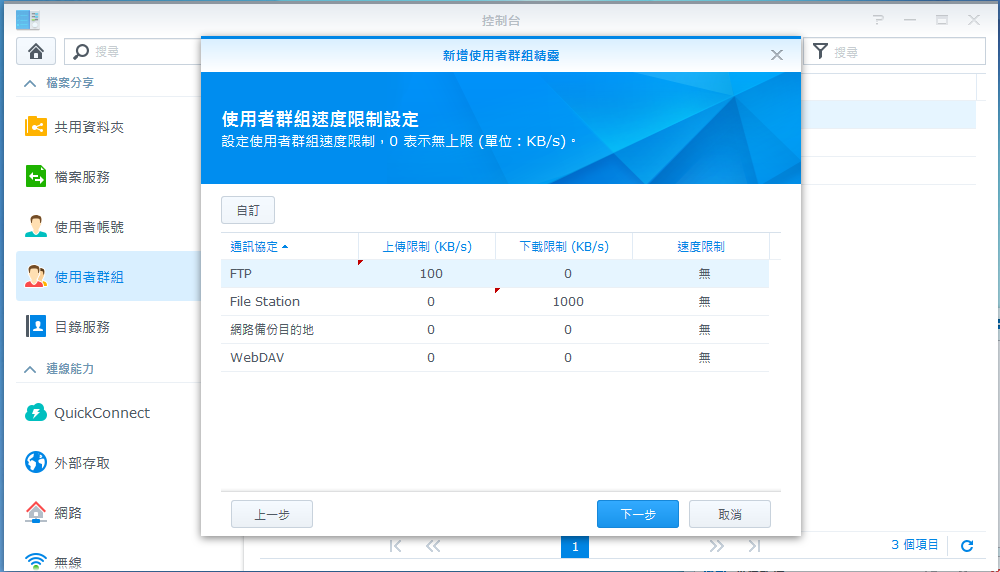Collapse the 連線能力 section
The image size is (1000, 572).
[x=30, y=369]
